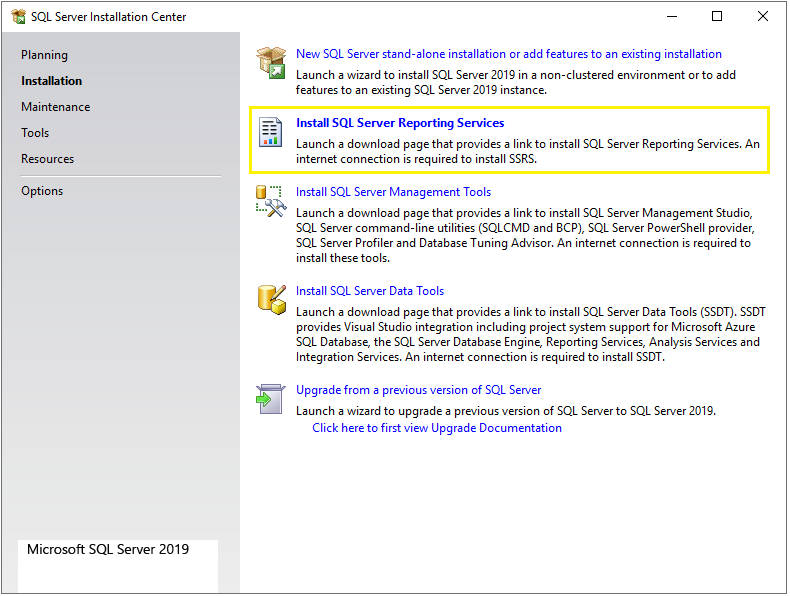Screen dimensions: 790x596
Task: Open the Upgrade Documentation link
Action: point(437,428)
